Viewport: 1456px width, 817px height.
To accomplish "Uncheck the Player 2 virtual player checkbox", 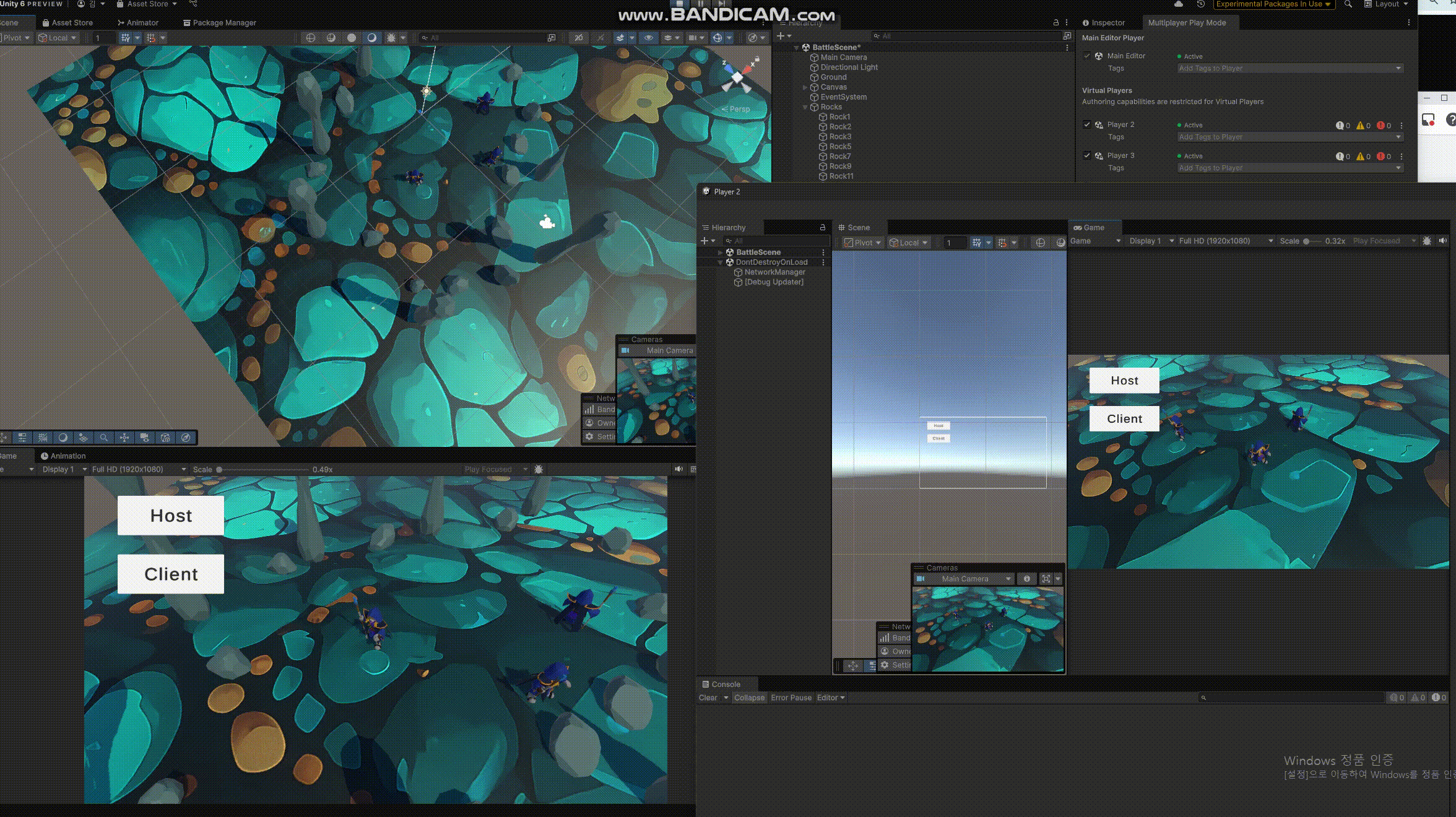I will tap(1087, 124).
